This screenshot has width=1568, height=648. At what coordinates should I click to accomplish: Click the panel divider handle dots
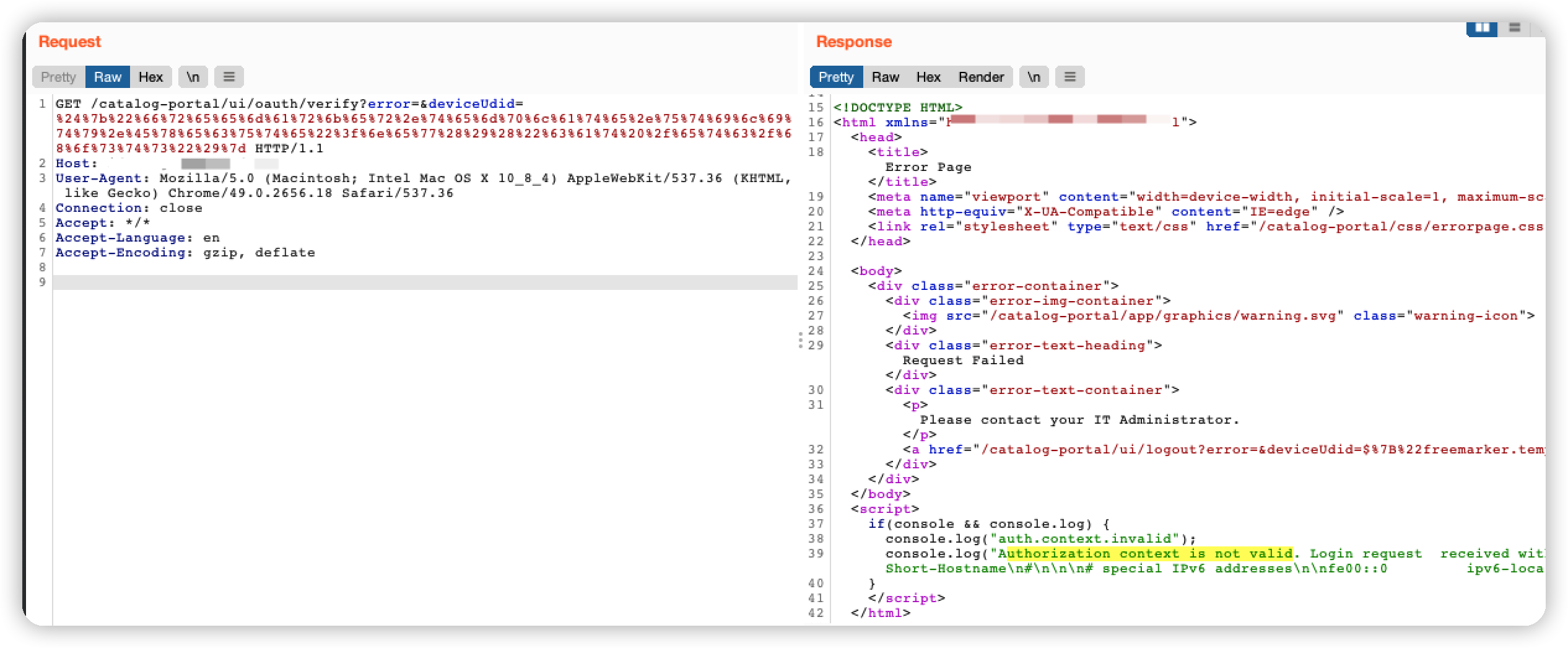click(x=801, y=340)
